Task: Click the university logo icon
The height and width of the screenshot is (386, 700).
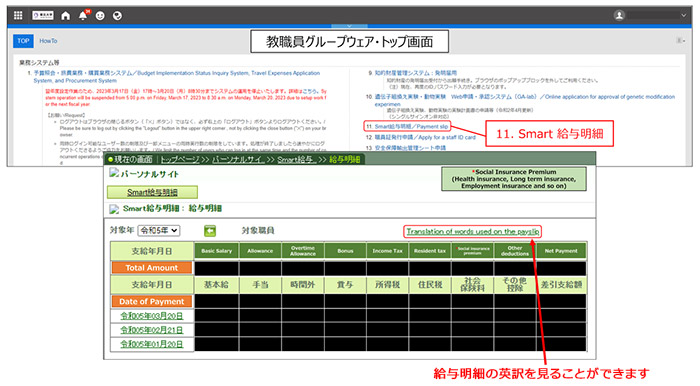Action: point(43,16)
